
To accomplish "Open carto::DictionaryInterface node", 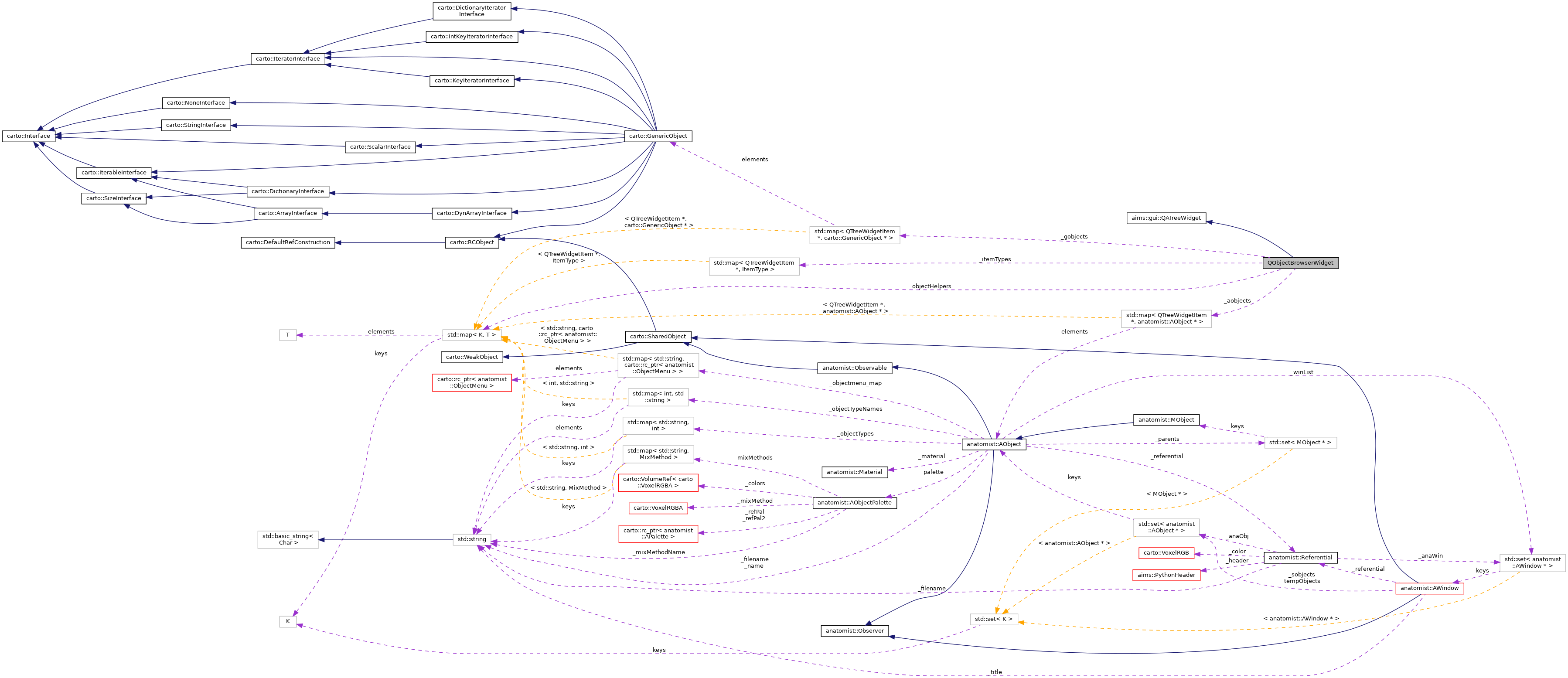I will [288, 191].
